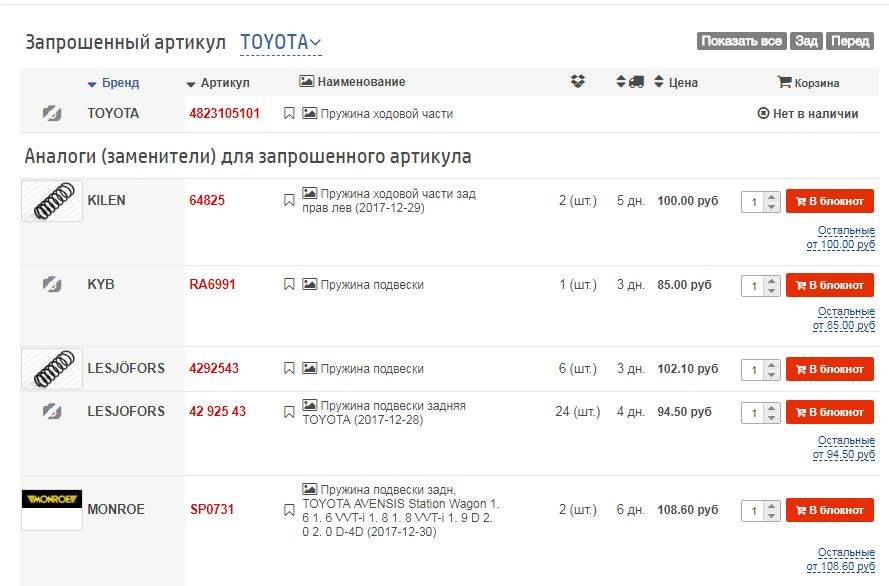Click the shopping cart Корзина header icon

point(784,82)
